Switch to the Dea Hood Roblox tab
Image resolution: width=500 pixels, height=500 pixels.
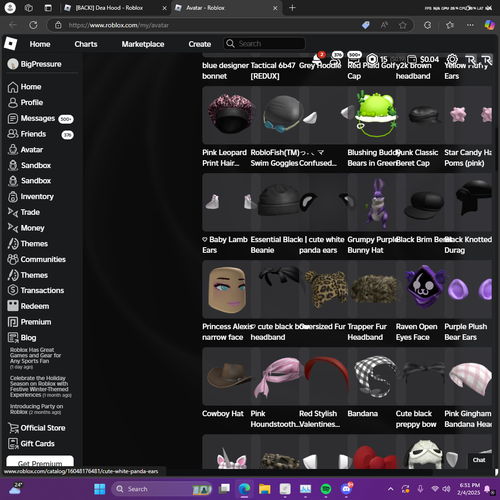click(115, 8)
